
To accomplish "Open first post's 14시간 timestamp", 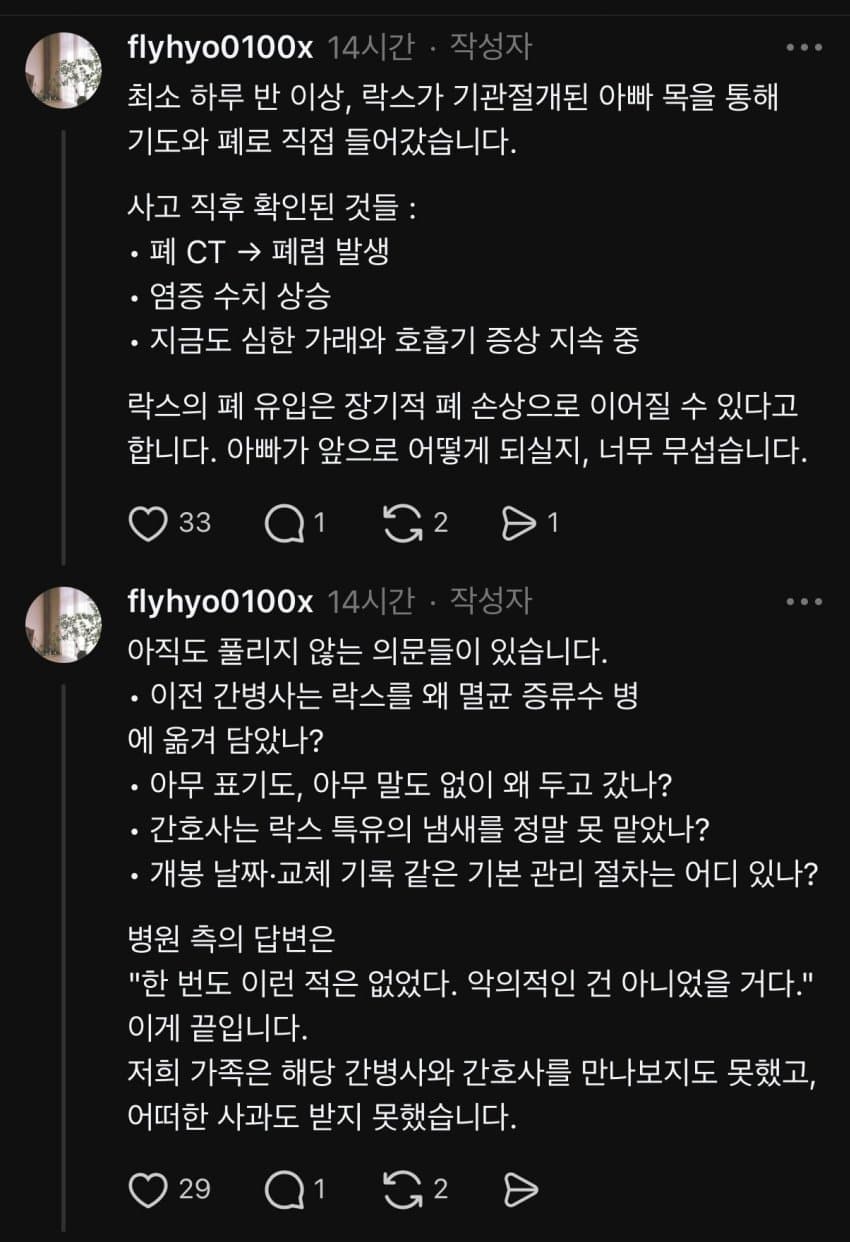I will [370, 46].
